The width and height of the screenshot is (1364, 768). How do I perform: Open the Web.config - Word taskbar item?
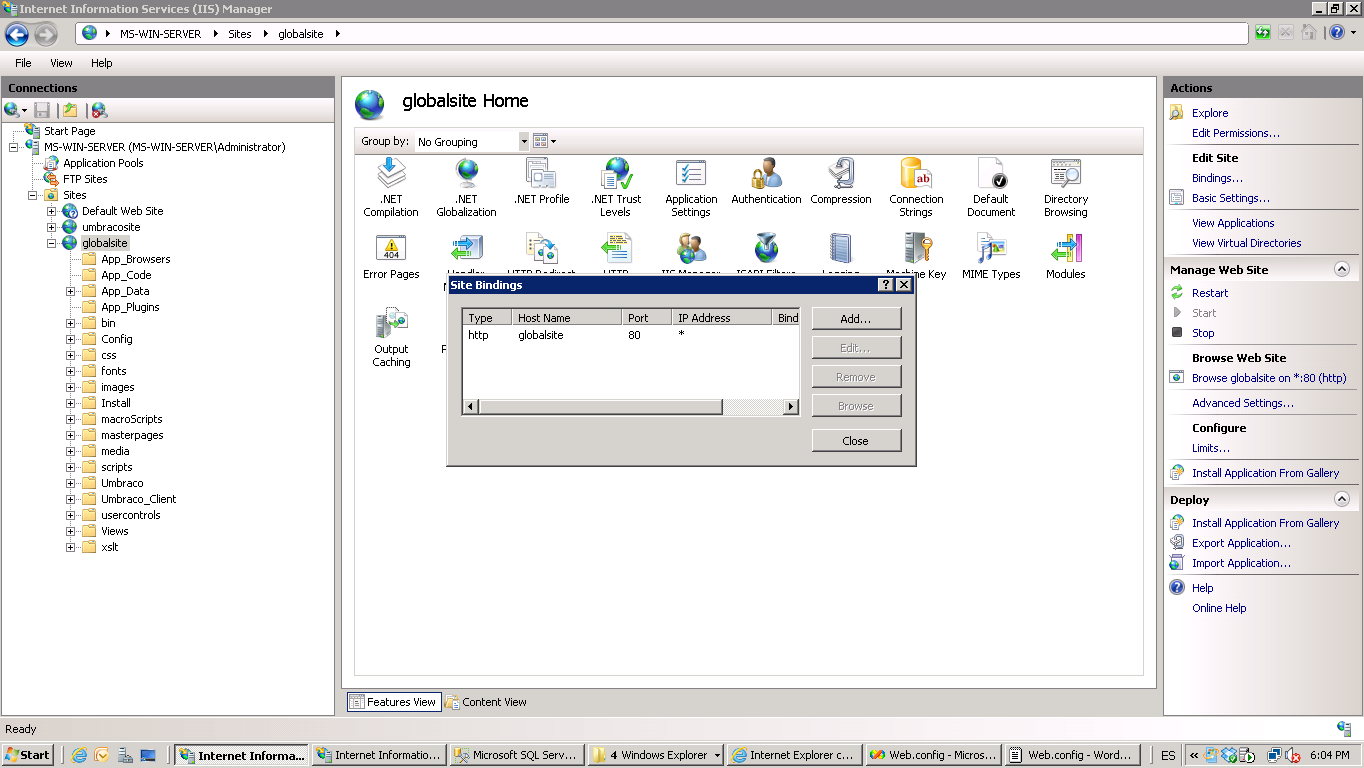tap(1071, 755)
